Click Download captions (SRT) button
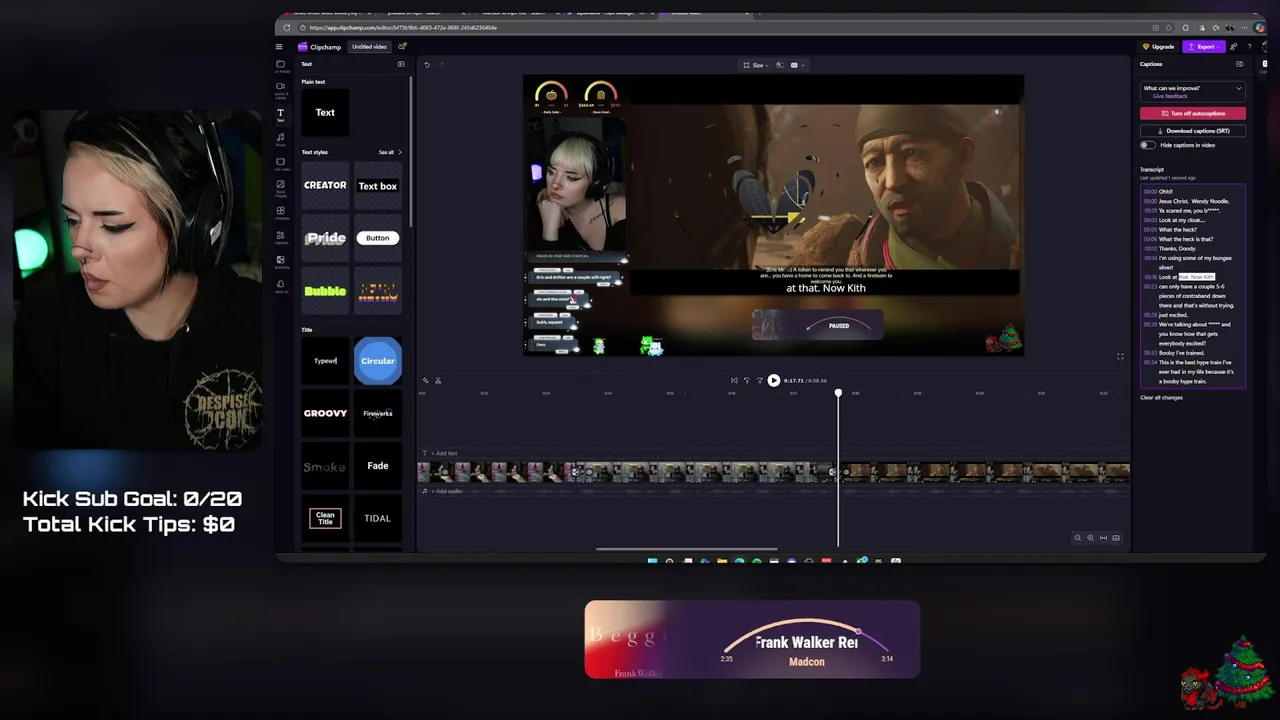Screen dimensions: 1280x720 pyautogui.click(x=1193, y=131)
